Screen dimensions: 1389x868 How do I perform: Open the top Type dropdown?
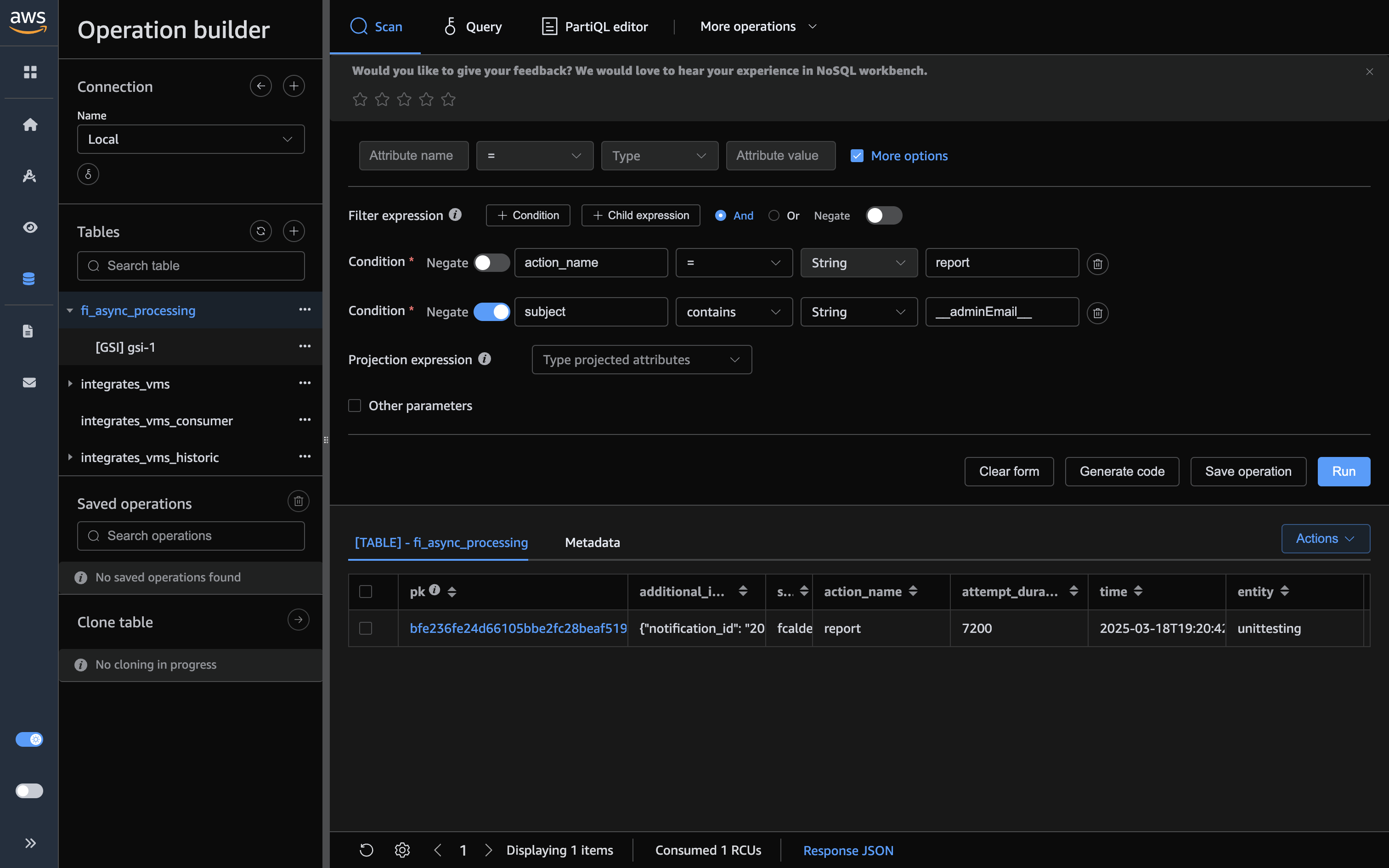coord(660,156)
